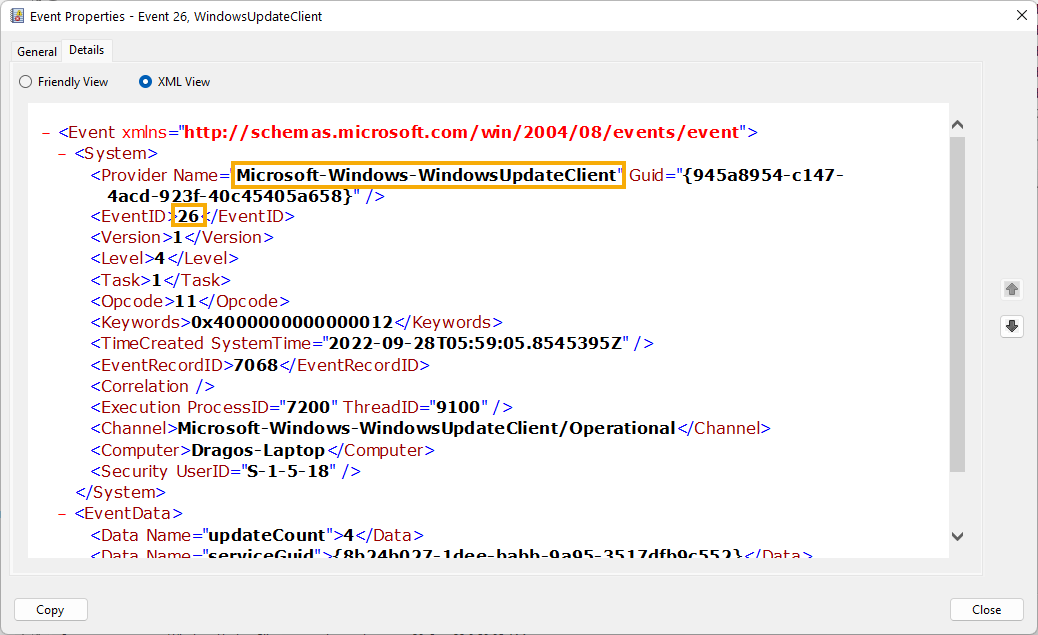Go to previous event with up arrow
1038x635 pixels.
pos(1012,289)
